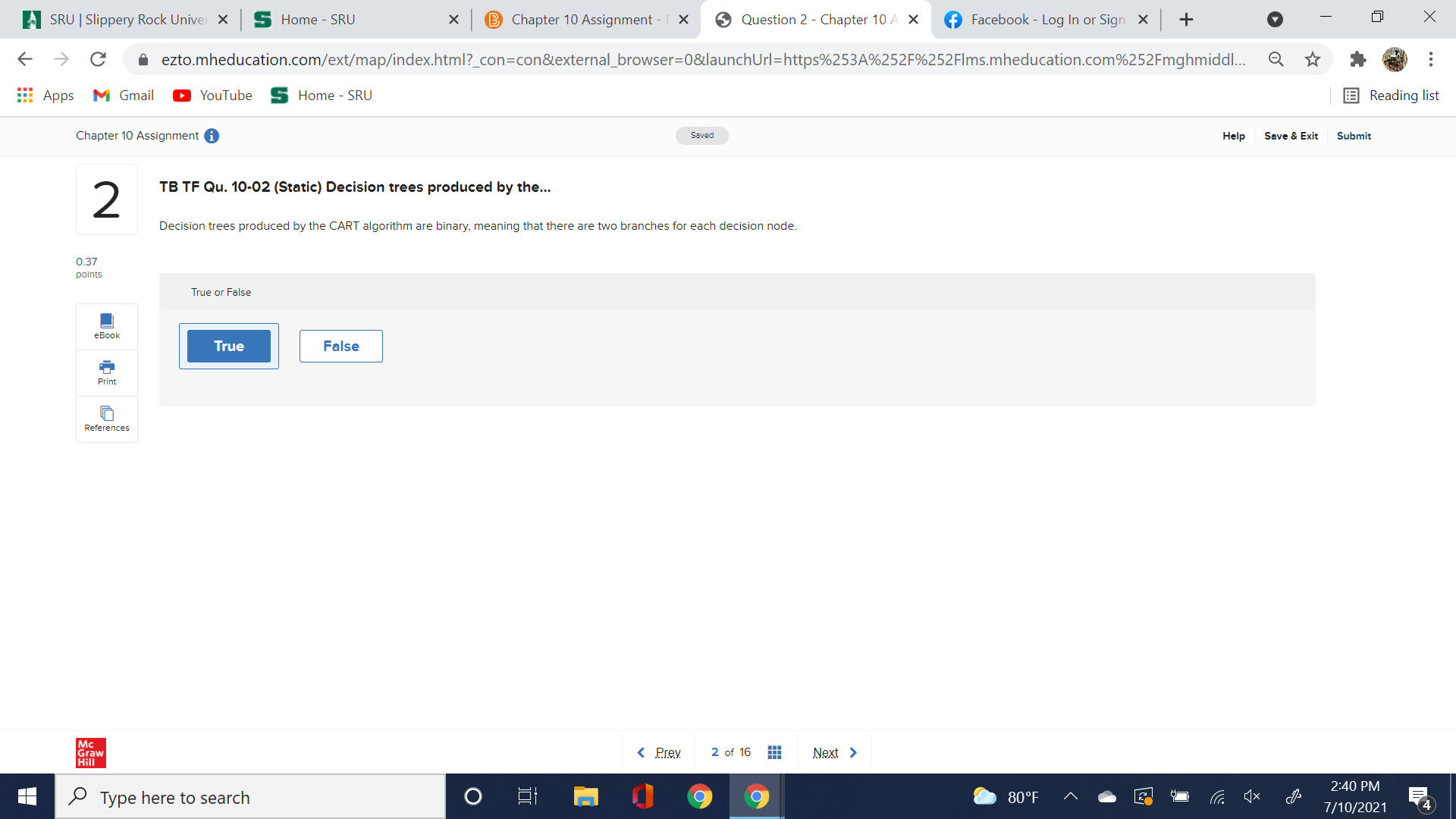Open Chrome's three-dot menu

click(1431, 59)
